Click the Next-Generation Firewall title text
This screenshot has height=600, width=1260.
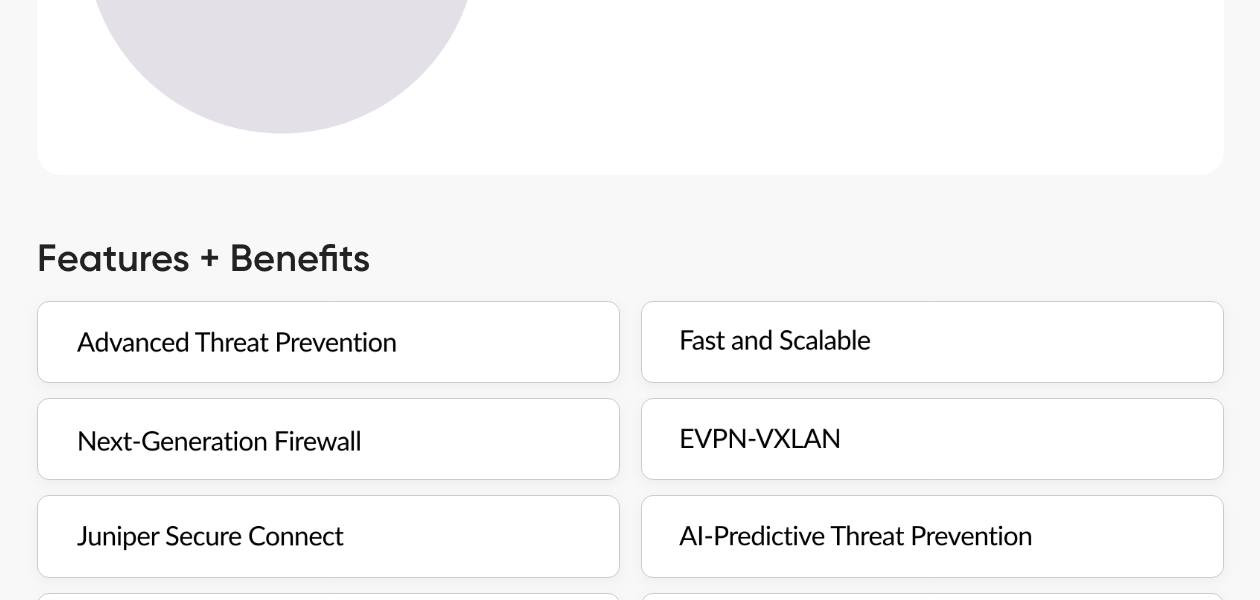219,441
